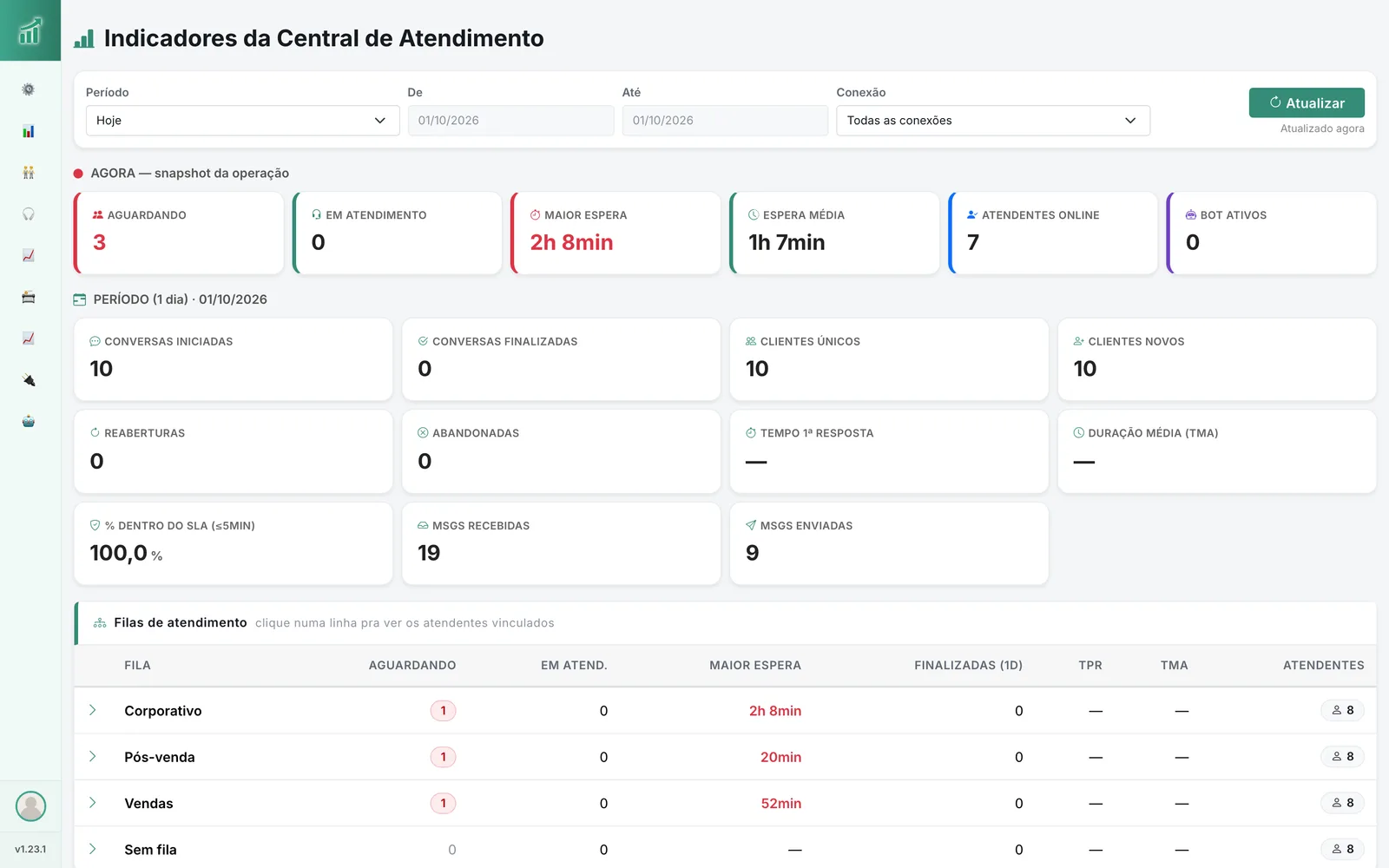Click the 2h 8min value in Corporativo row

point(775,711)
